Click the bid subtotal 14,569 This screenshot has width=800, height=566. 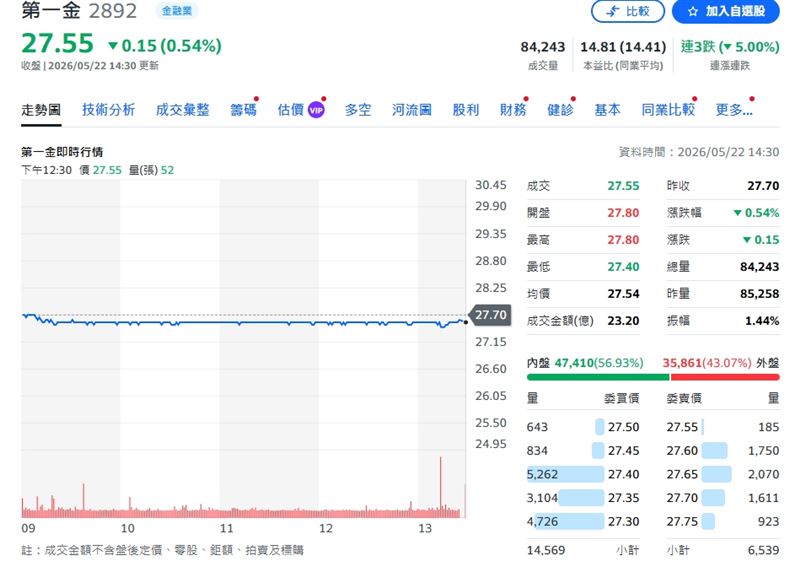pyautogui.click(x=546, y=550)
